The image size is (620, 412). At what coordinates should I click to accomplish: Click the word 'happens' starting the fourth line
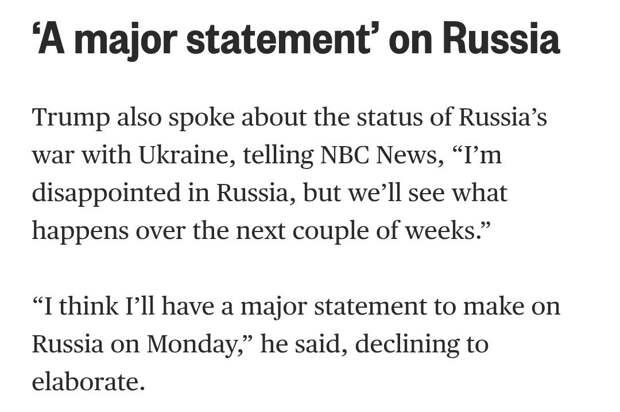tap(80, 232)
